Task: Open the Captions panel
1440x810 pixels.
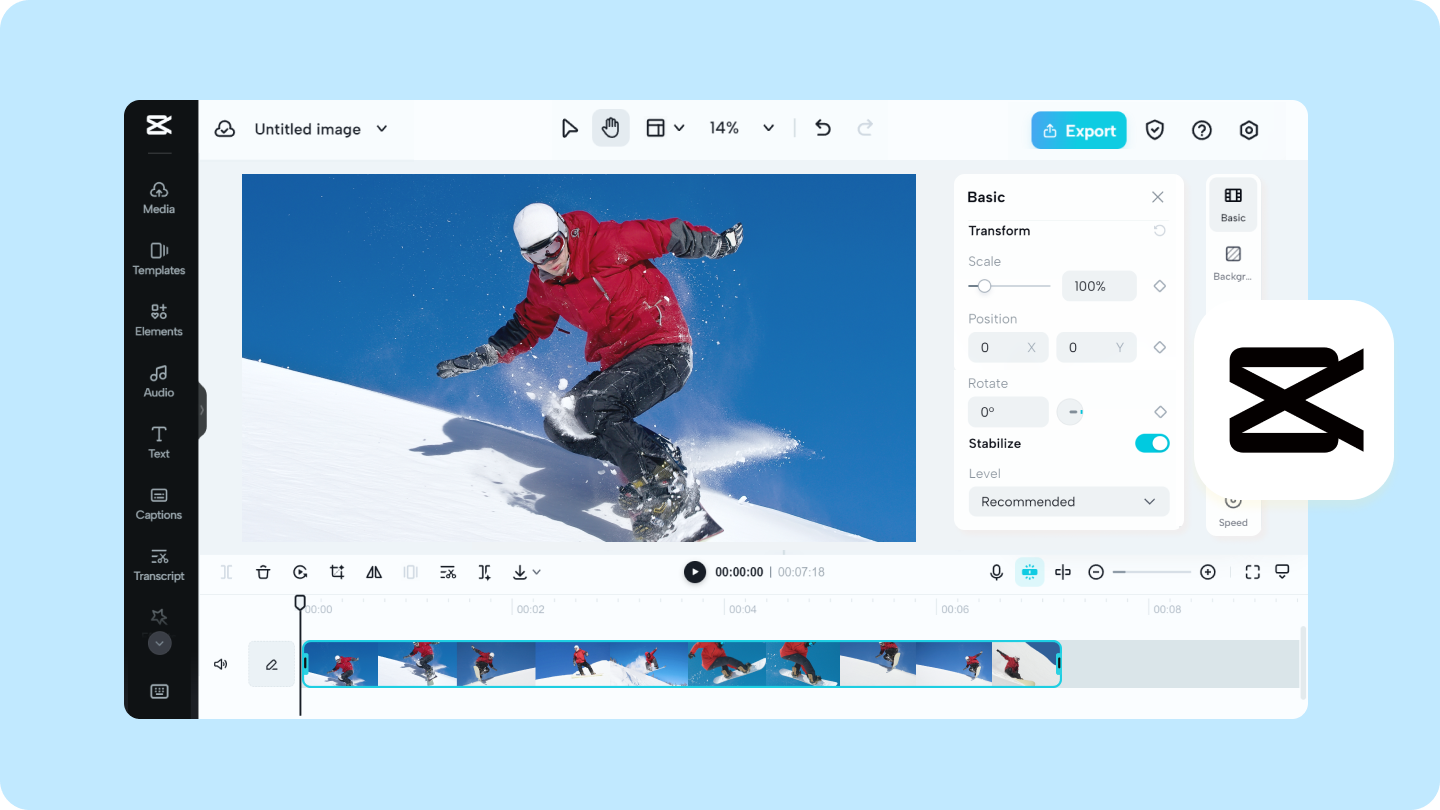Action: point(159,503)
